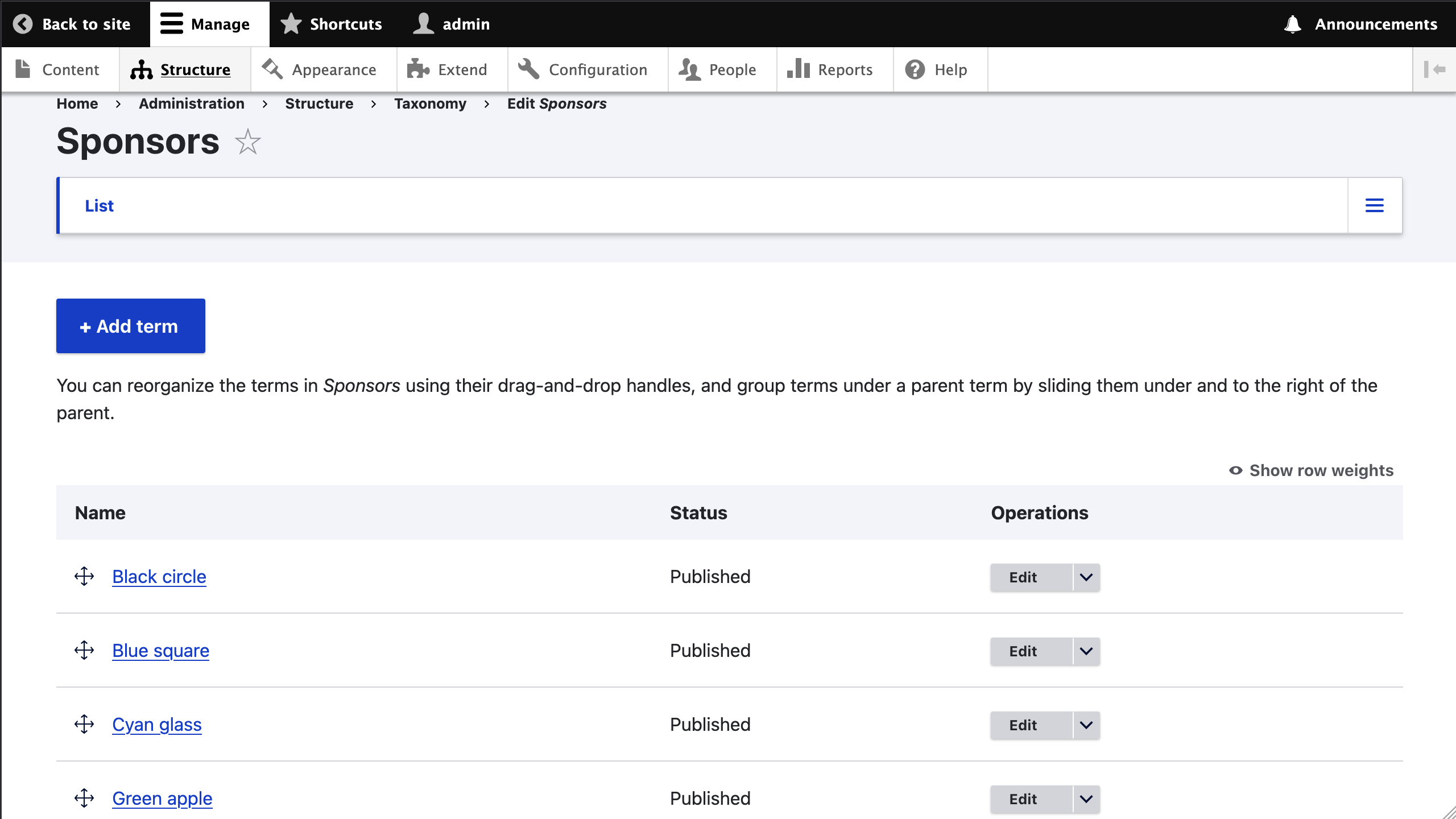The width and height of the screenshot is (1456, 819).
Task: Click Edit button for Cyan glass
Action: click(x=1023, y=725)
